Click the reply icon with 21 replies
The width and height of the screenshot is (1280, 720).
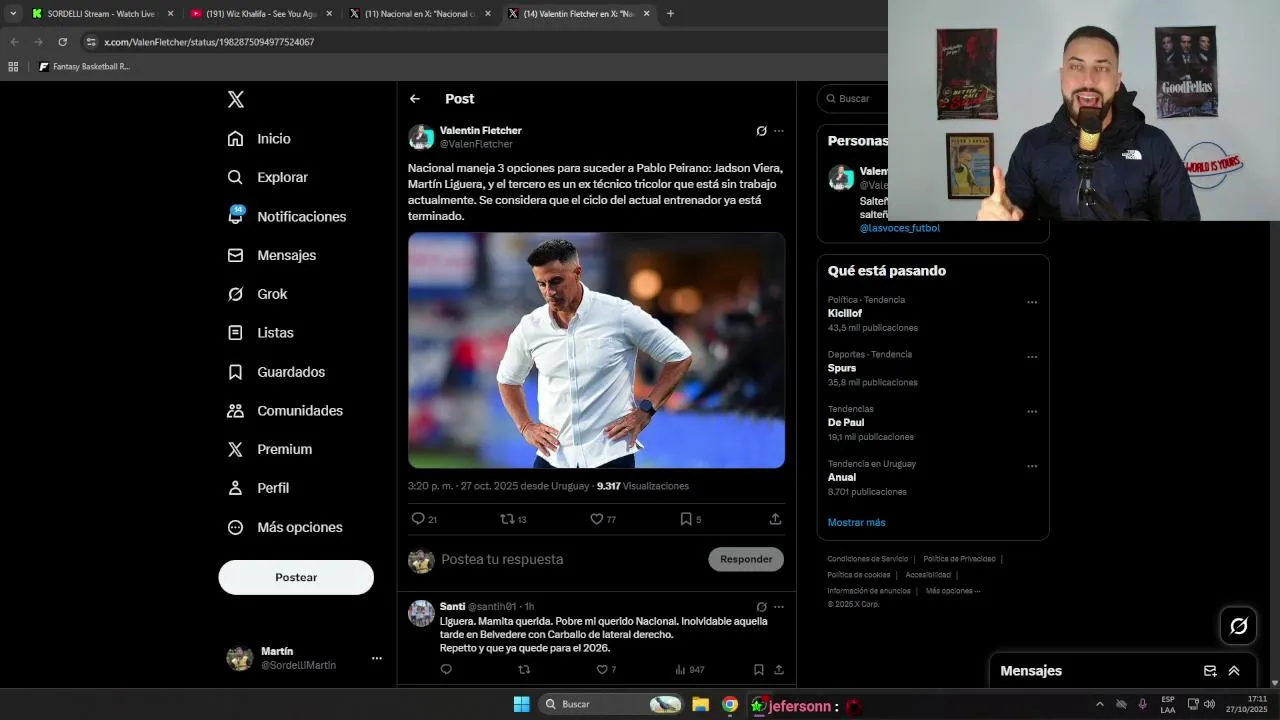point(418,519)
